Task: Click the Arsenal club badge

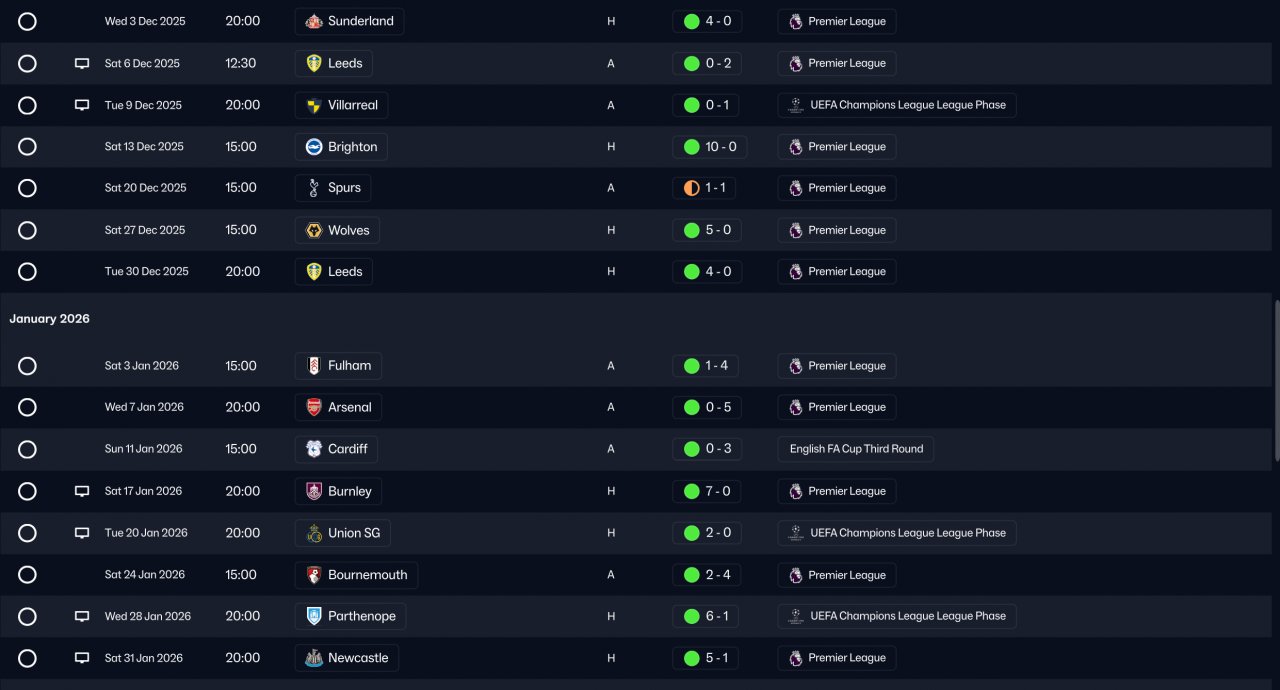Action: tap(314, 407)
